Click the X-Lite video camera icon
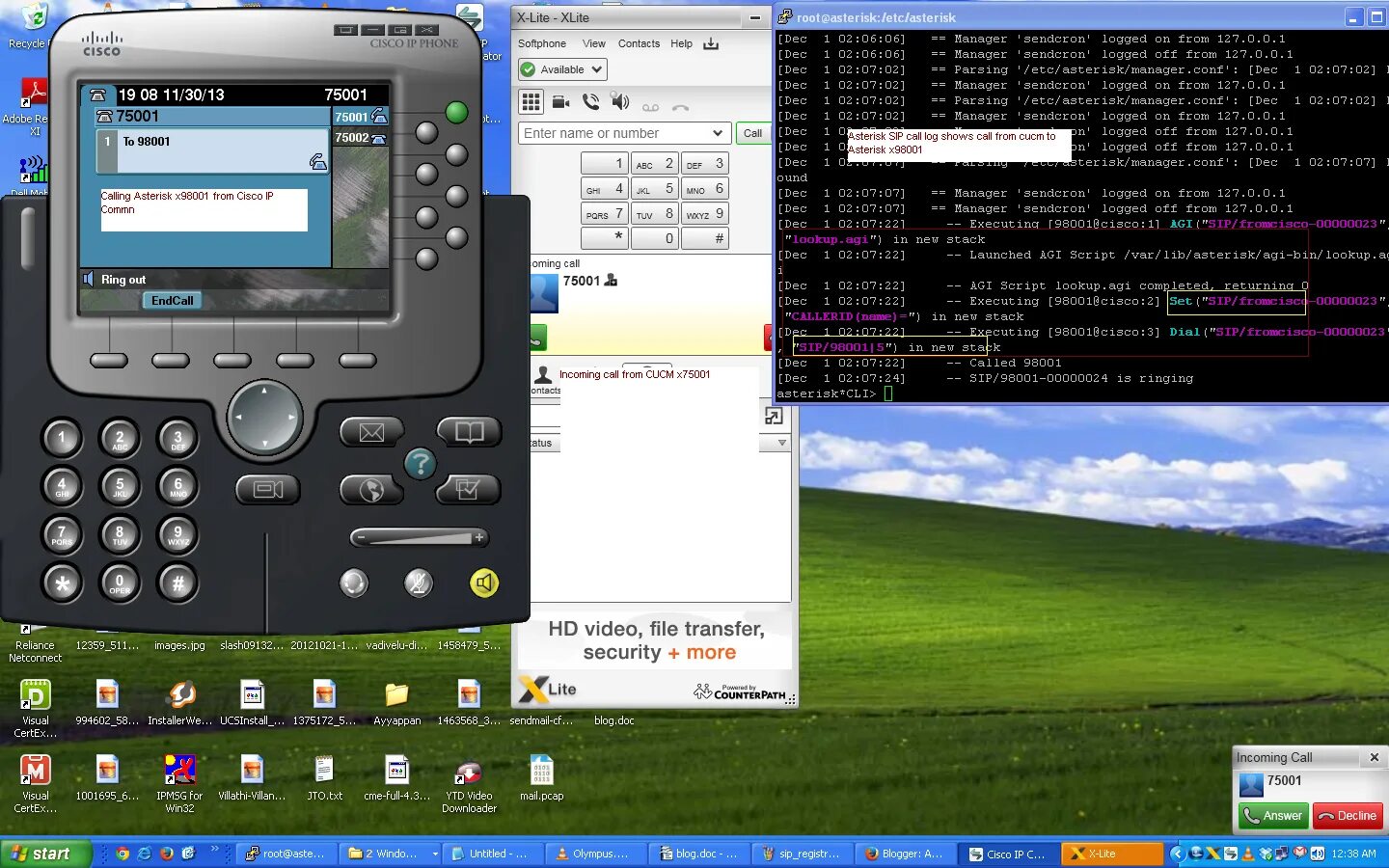1389x868 pixels. [x=560, y=102]
